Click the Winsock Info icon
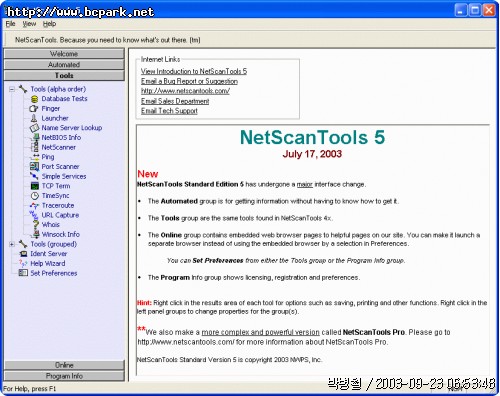500x396 pixels. [x=36, y=234]
